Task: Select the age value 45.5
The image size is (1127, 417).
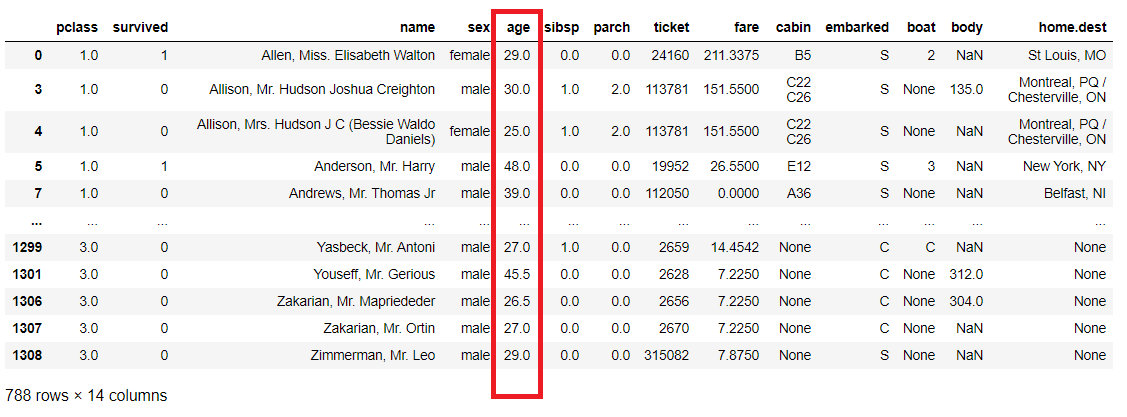Action: pyautogui.click(x=517, y=274)
